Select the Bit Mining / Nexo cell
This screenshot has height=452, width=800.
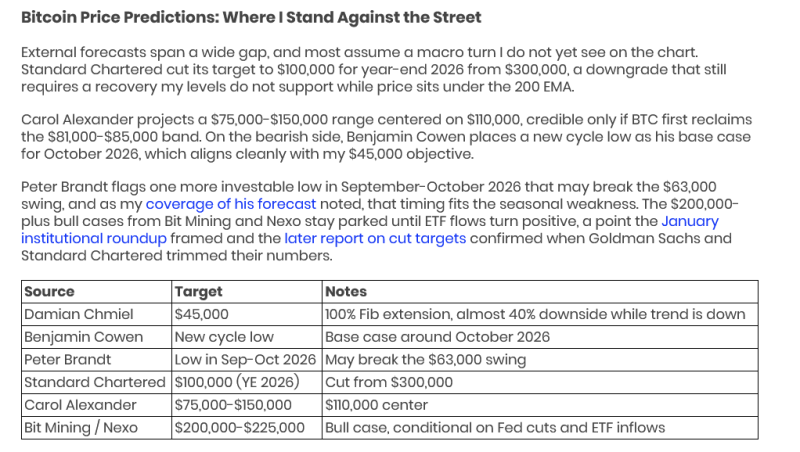tap(96, 428)
